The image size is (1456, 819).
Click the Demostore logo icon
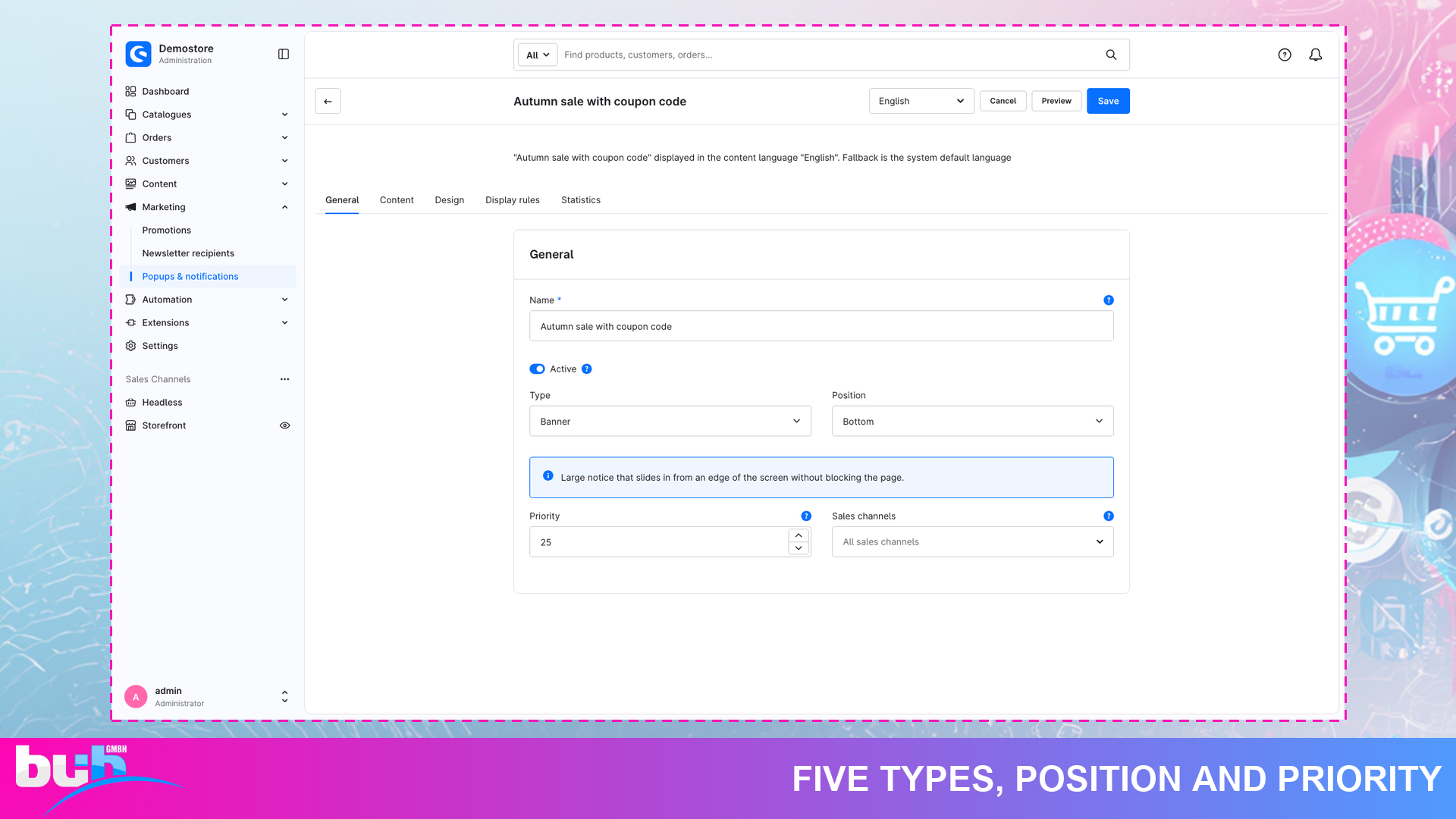click(x=138, y=54)
